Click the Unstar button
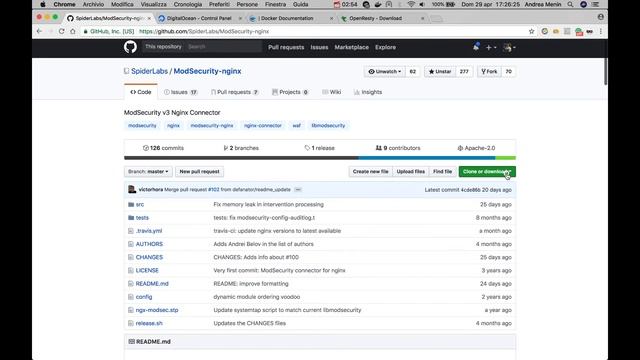 pos(440,71)
